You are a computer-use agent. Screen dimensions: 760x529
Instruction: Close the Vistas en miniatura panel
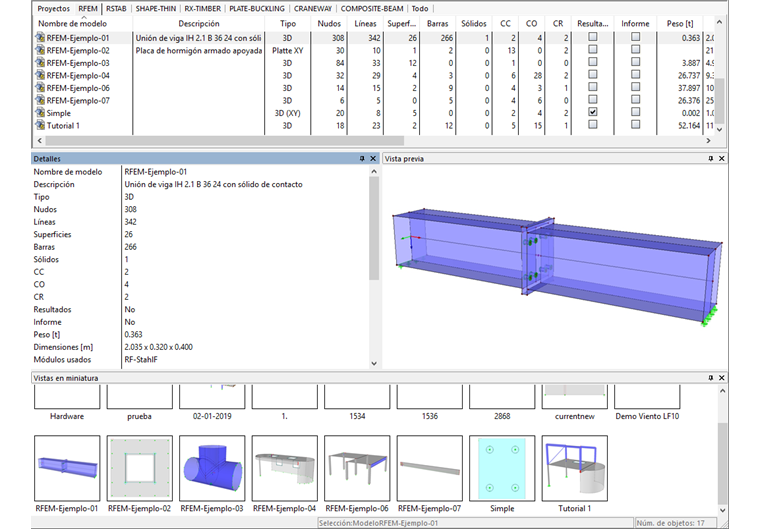[x=722, y=378]
